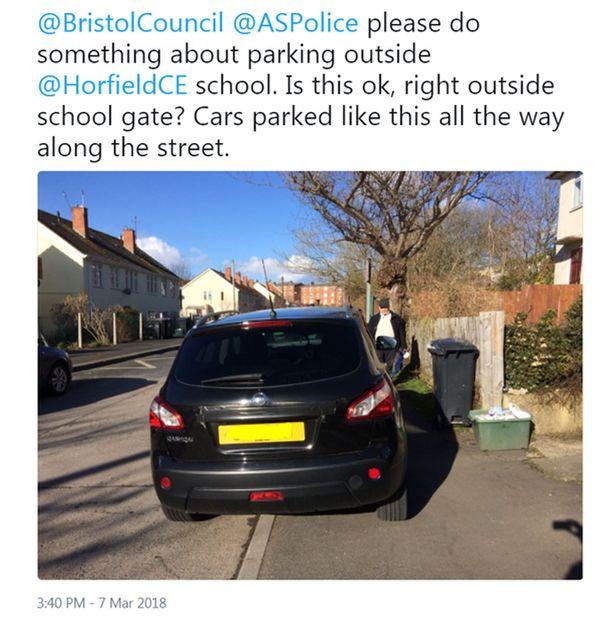Click the red fog light on rear bumper
Image resolution: width=615 pixels, height=617 pixels.
(266, 496)
